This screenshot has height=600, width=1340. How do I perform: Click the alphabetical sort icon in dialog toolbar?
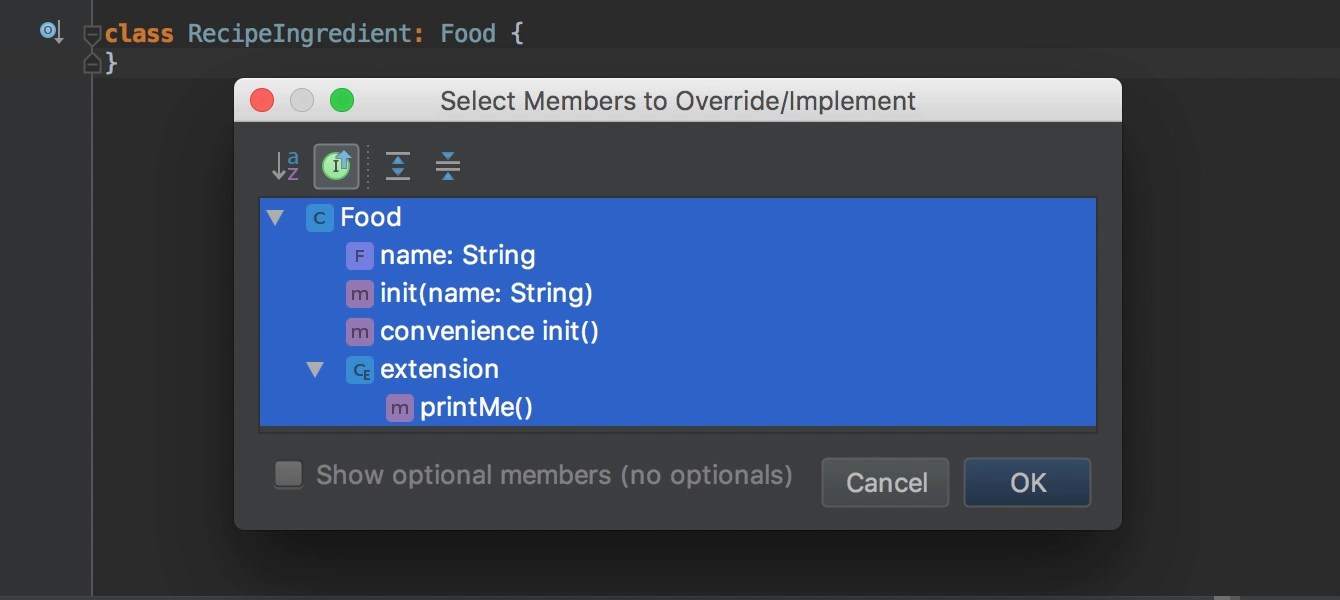point(285,166)
